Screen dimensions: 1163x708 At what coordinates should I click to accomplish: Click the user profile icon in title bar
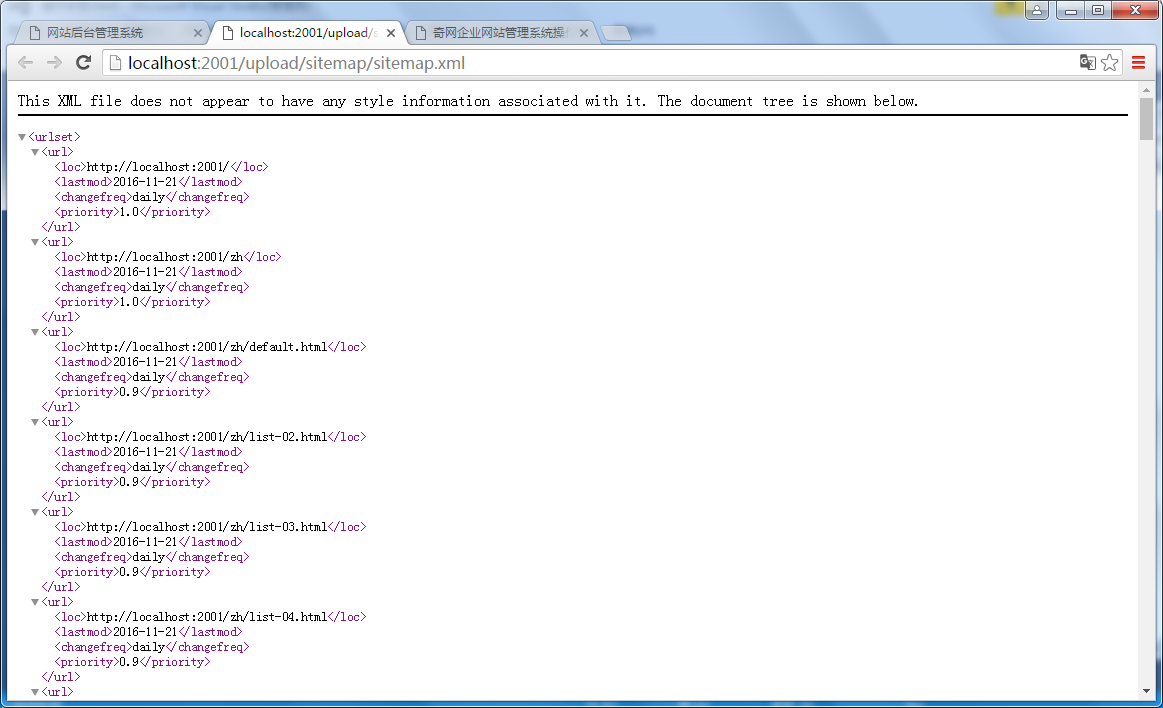[x=1037, y=10]
